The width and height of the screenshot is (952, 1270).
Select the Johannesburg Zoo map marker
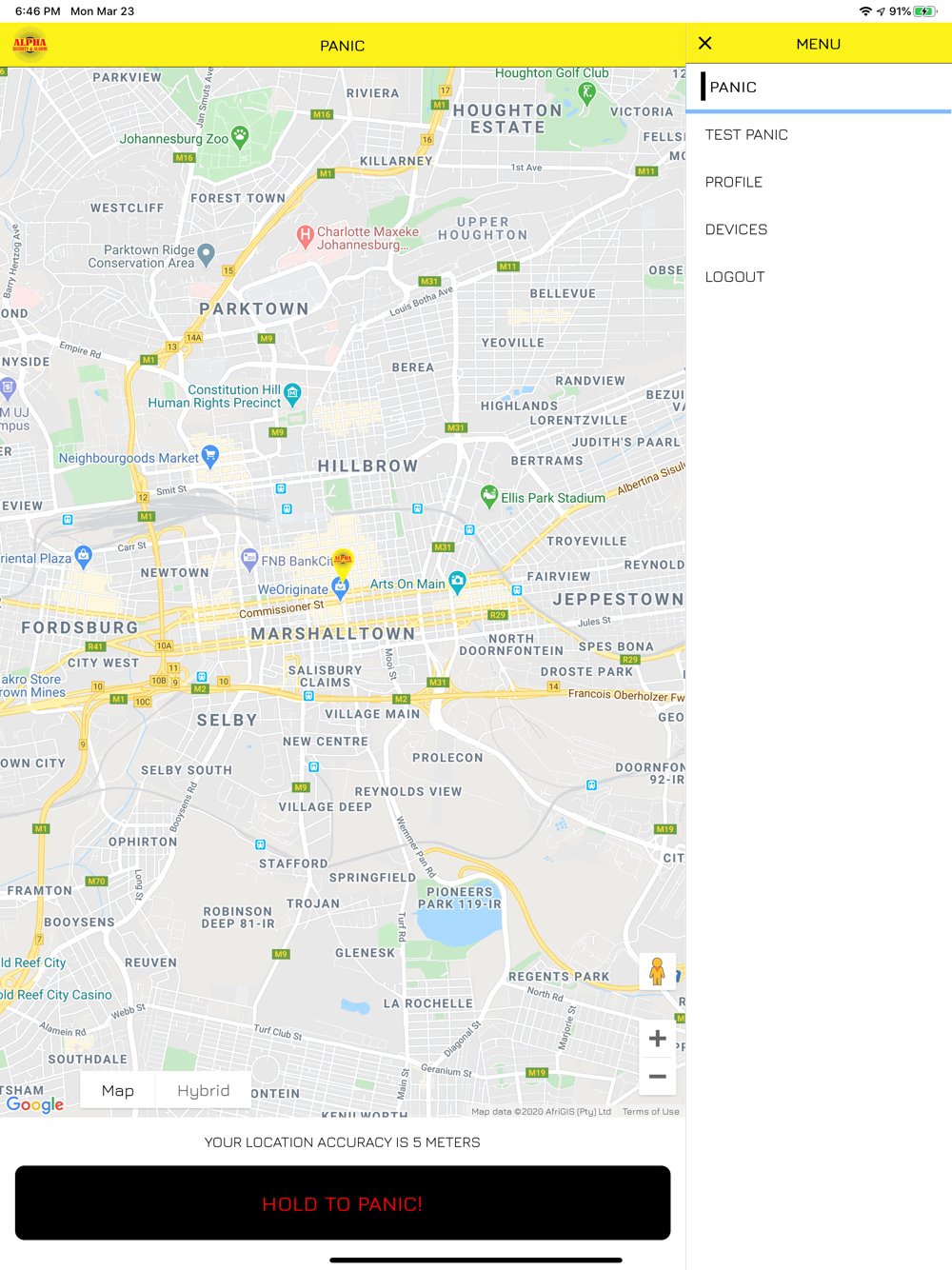point(240,137)
